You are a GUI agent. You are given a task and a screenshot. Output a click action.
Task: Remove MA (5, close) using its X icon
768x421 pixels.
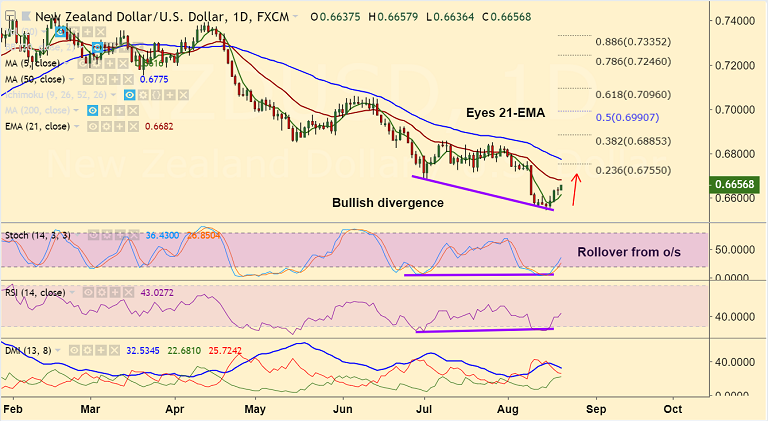click(x=123, y=64)
